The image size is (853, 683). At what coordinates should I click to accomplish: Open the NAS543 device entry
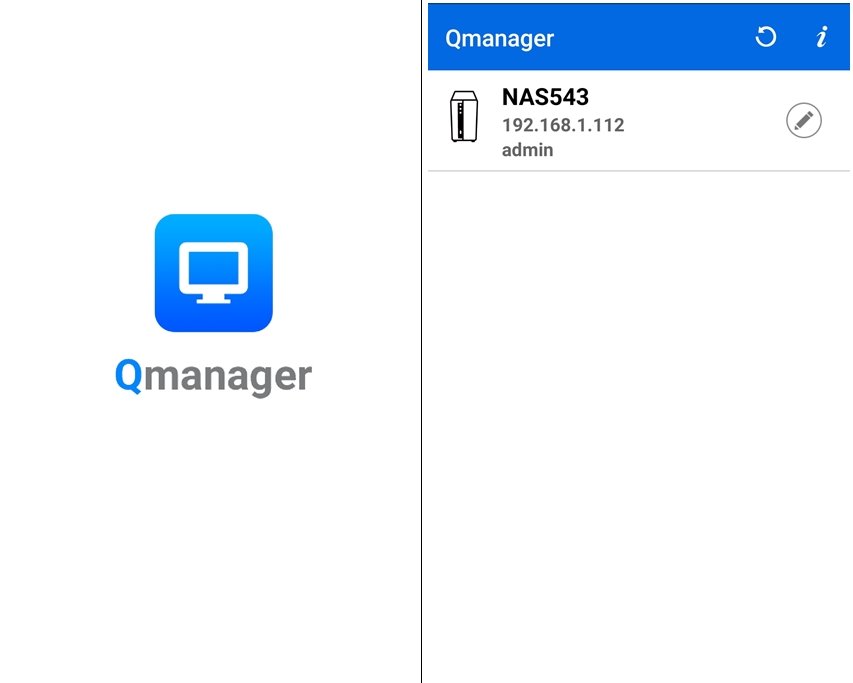[639, 122]
